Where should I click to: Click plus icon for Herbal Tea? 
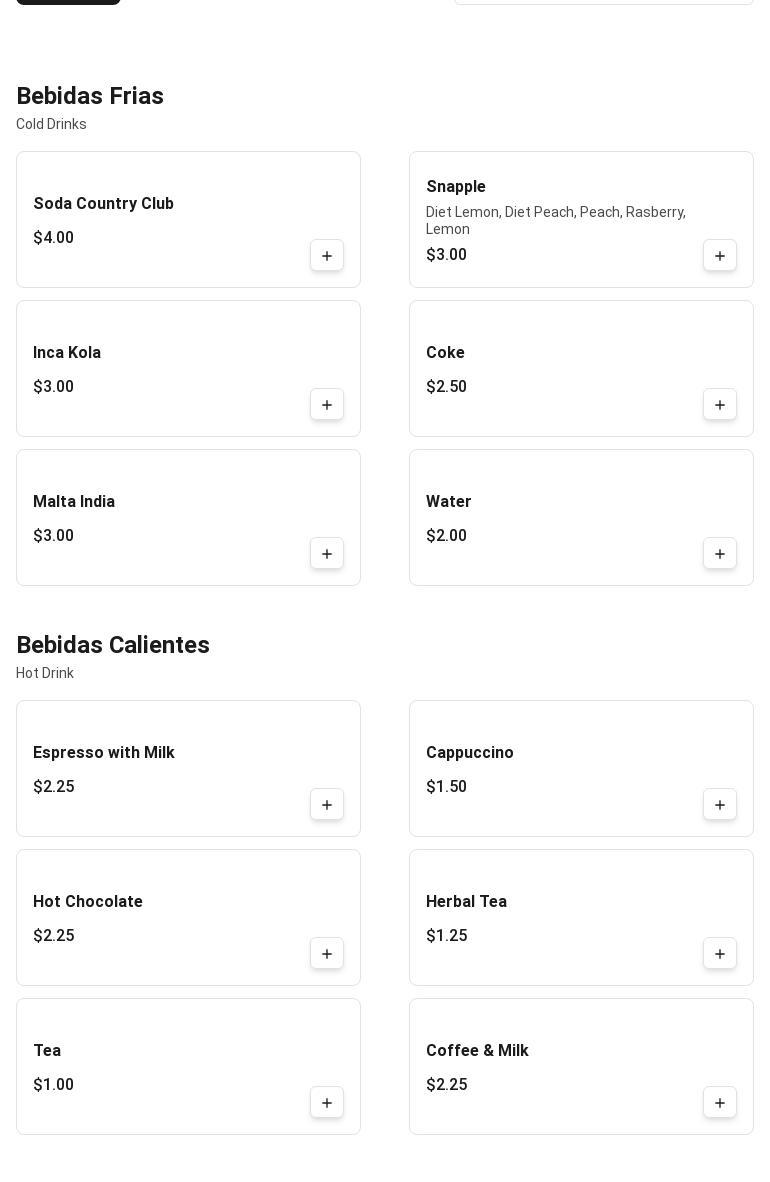click(x=720, y=954)
